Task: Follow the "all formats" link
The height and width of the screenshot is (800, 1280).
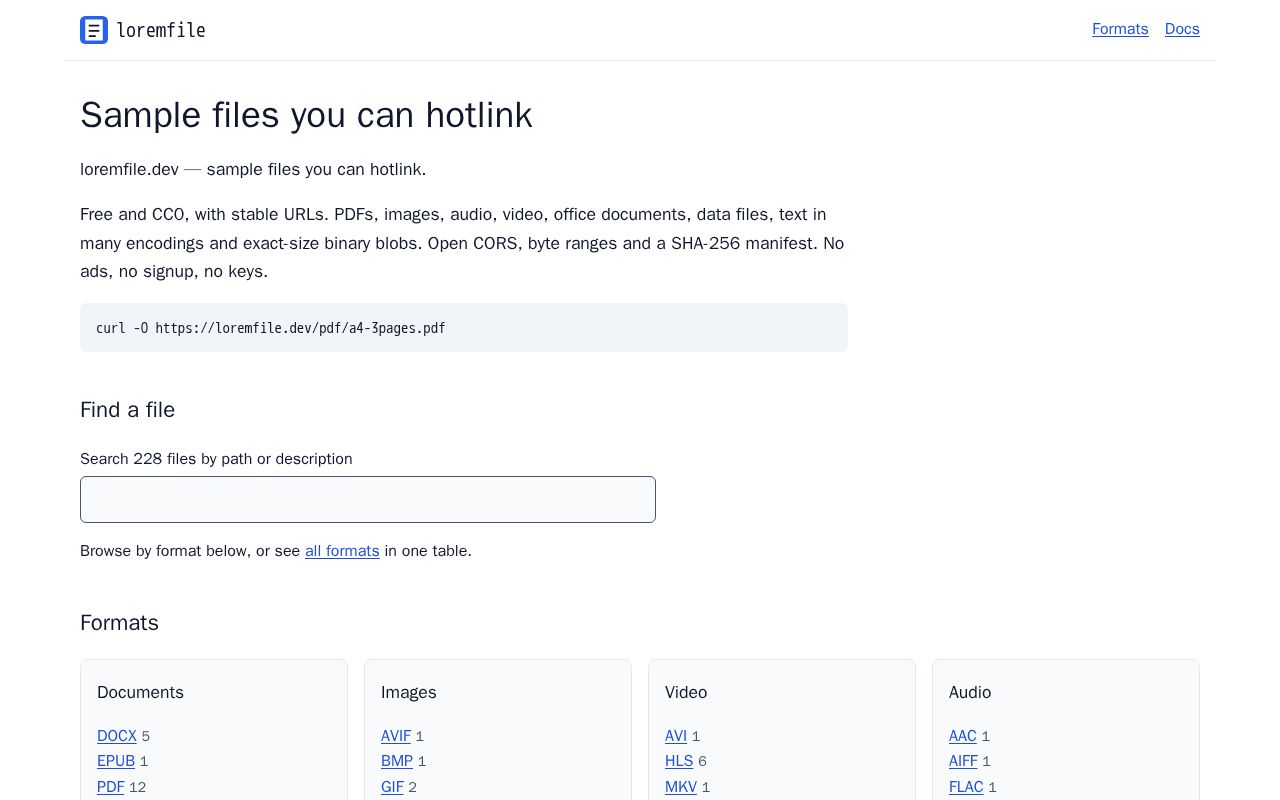Action: point(342,551)
